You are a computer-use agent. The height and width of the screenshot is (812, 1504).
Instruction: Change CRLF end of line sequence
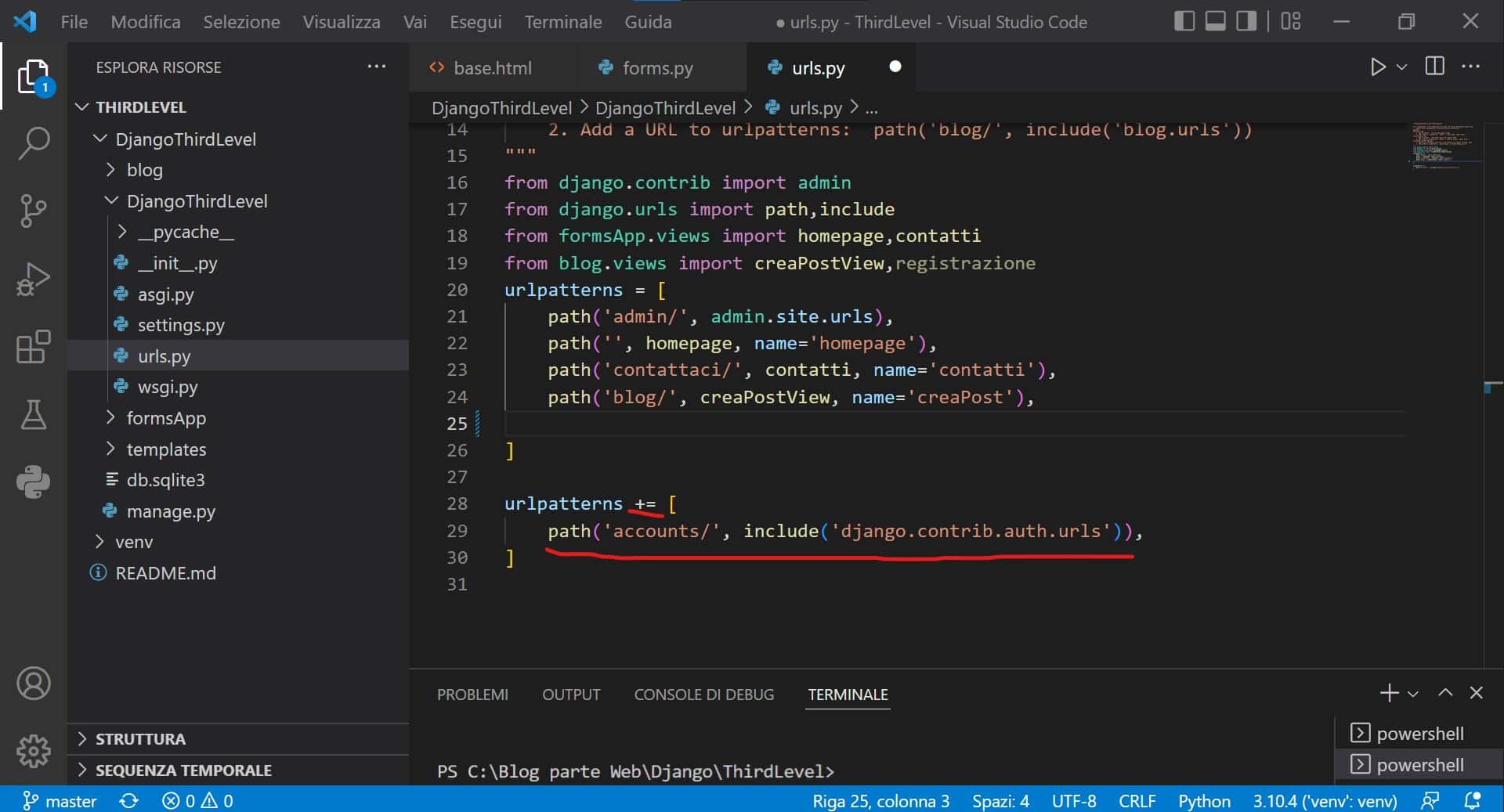click(1137, 800)
